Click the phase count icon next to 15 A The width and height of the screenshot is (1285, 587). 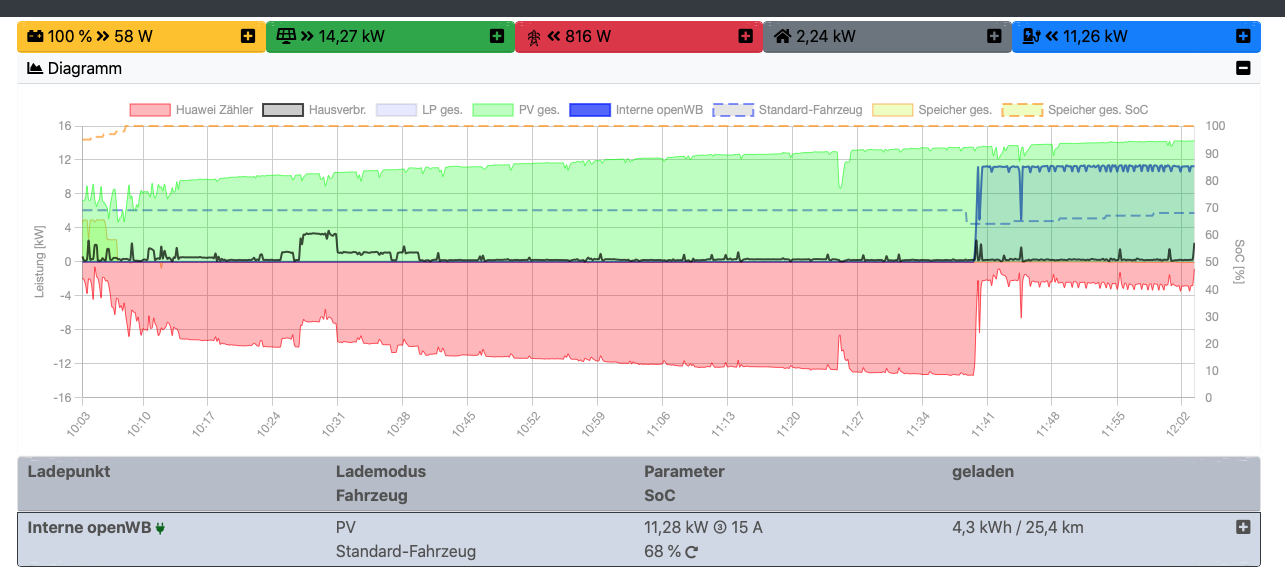coord(719,528)
